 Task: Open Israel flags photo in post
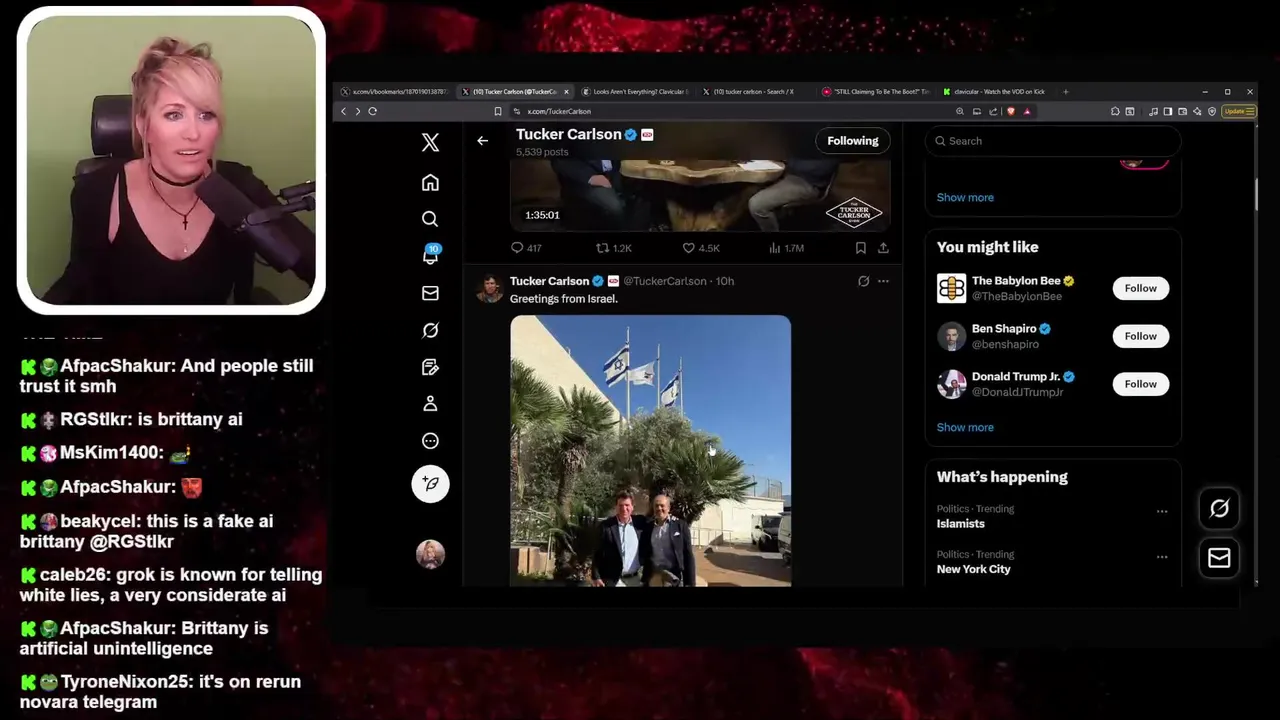click(x=650, y=450)
